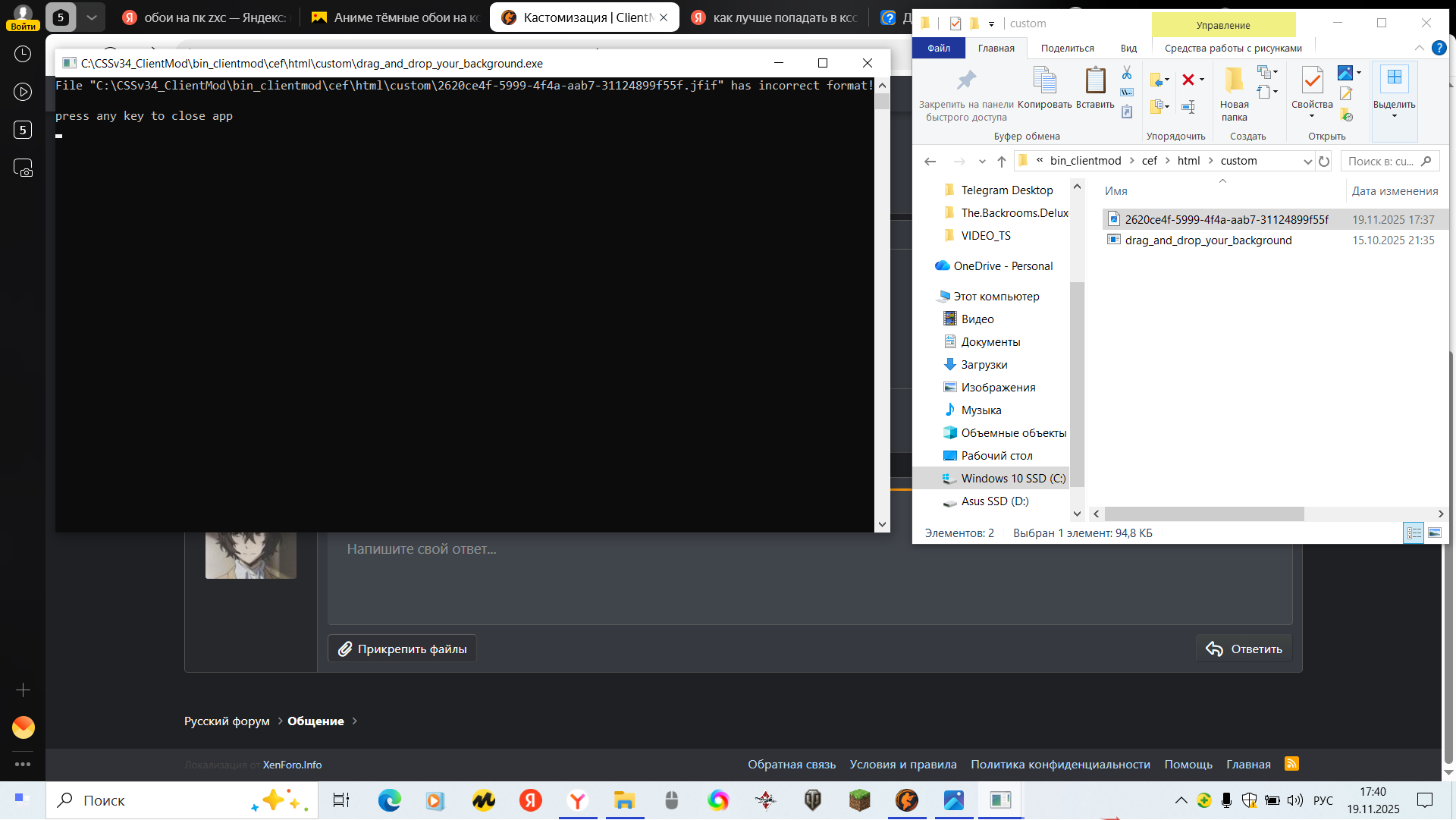Collapse the Explorer ribbon with the chevron
Image resolution: width=1456 pixels, height=820 pixels.
pos(1420,48)
